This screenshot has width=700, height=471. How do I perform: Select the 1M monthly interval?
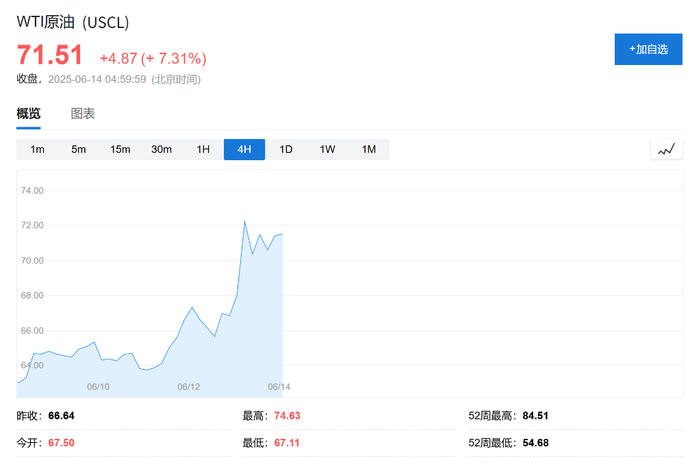[x=368, y=150]
